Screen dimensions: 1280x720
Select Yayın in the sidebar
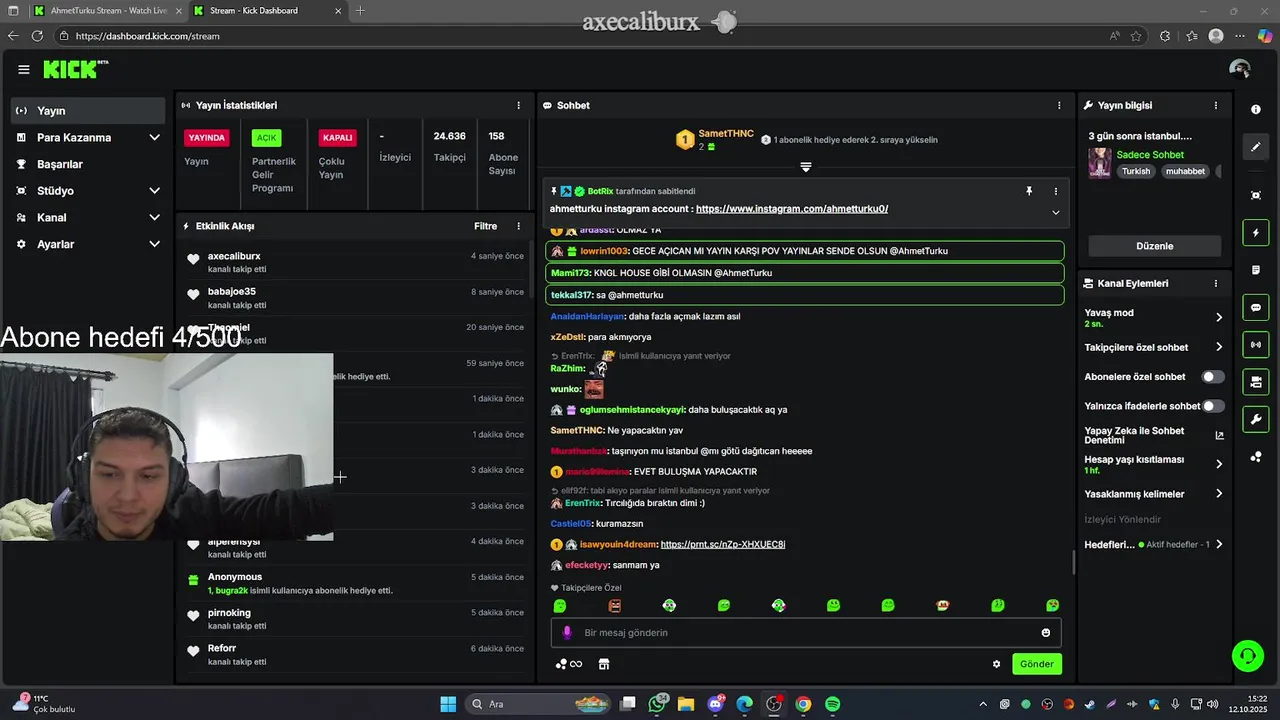[88, 111]
